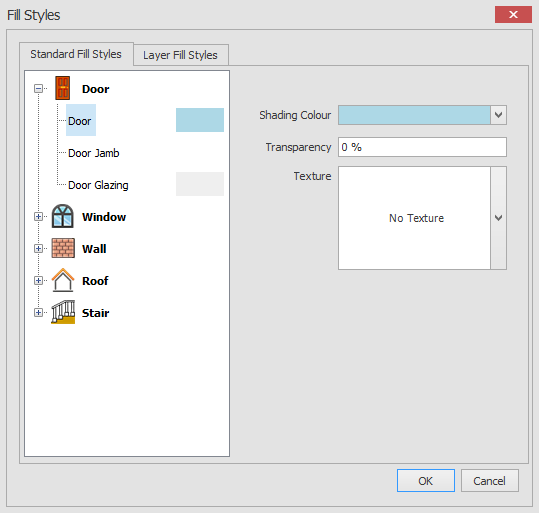Collapse the Door tree node
The height and width of the screenshot is (513, 539).
[x=38, y=89]
